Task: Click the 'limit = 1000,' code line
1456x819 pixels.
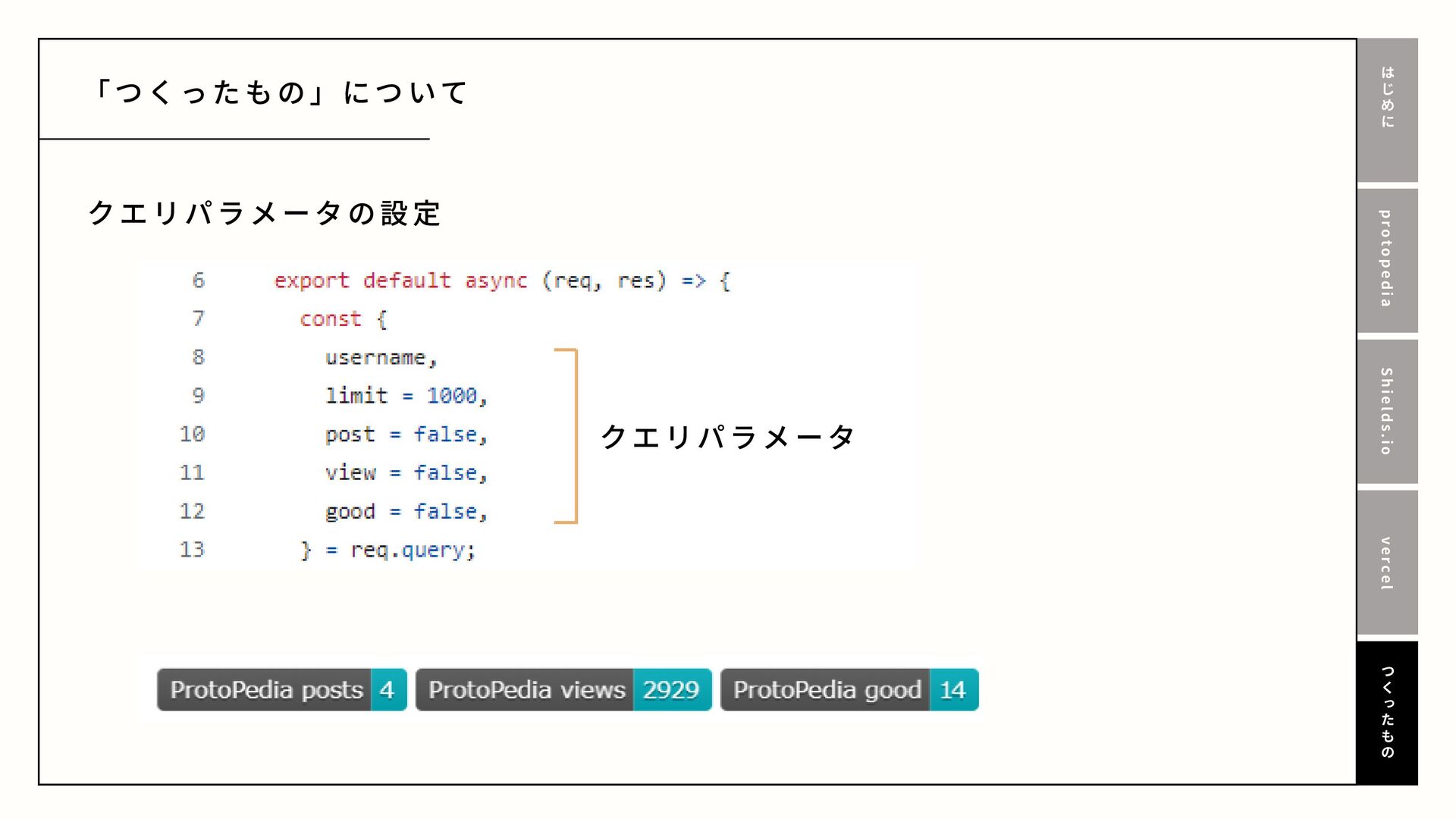Action: pos(406,396)
